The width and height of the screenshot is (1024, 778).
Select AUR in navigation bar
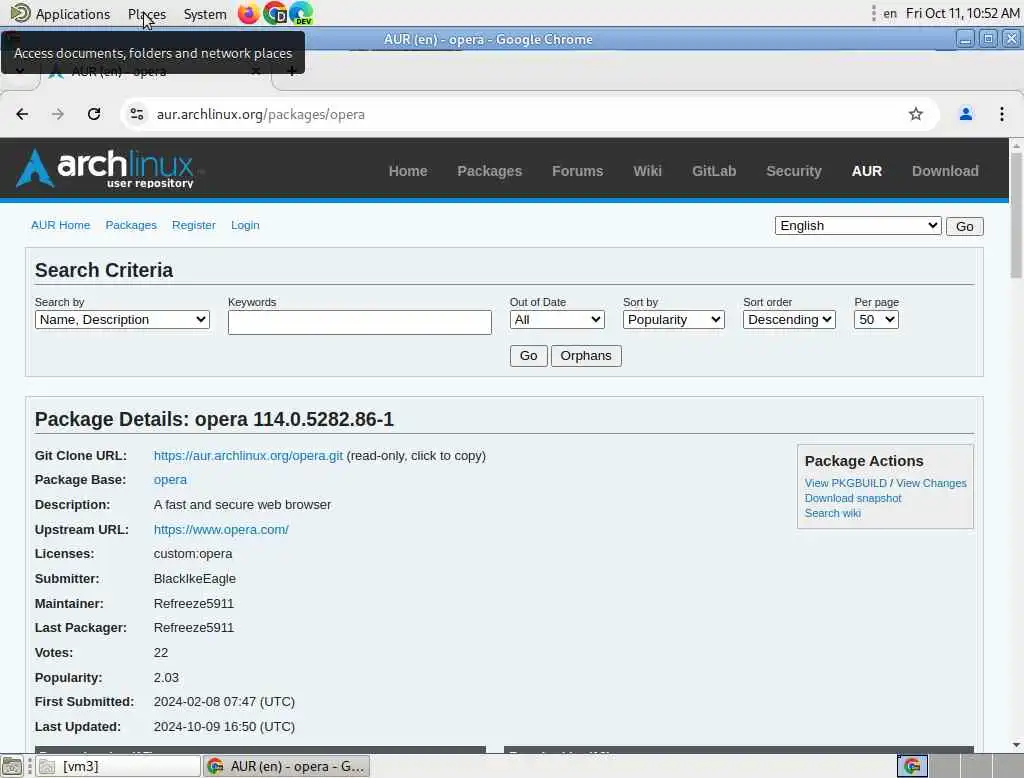tap(867, 171)
